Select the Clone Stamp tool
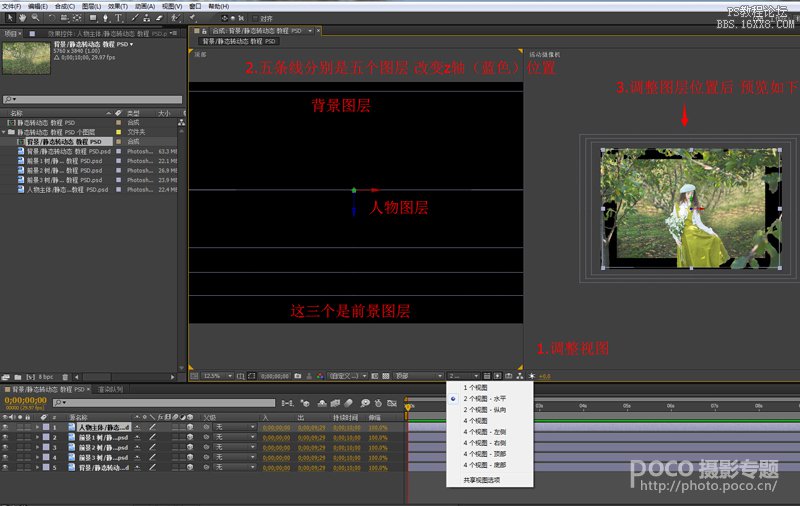Image resolution: width=800 pixels, height=506 pixels. tap(147, 18)
